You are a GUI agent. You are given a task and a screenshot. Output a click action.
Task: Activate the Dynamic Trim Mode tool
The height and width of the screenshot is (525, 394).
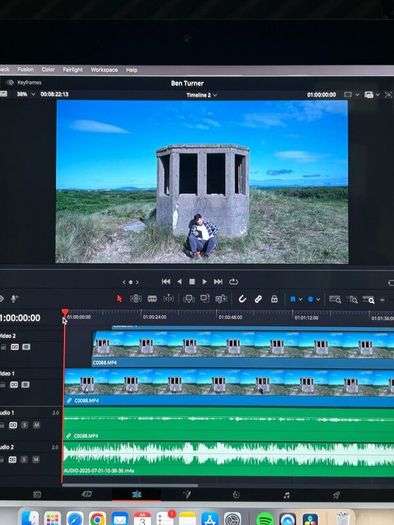pyautogui.click(x=152, y=299)
